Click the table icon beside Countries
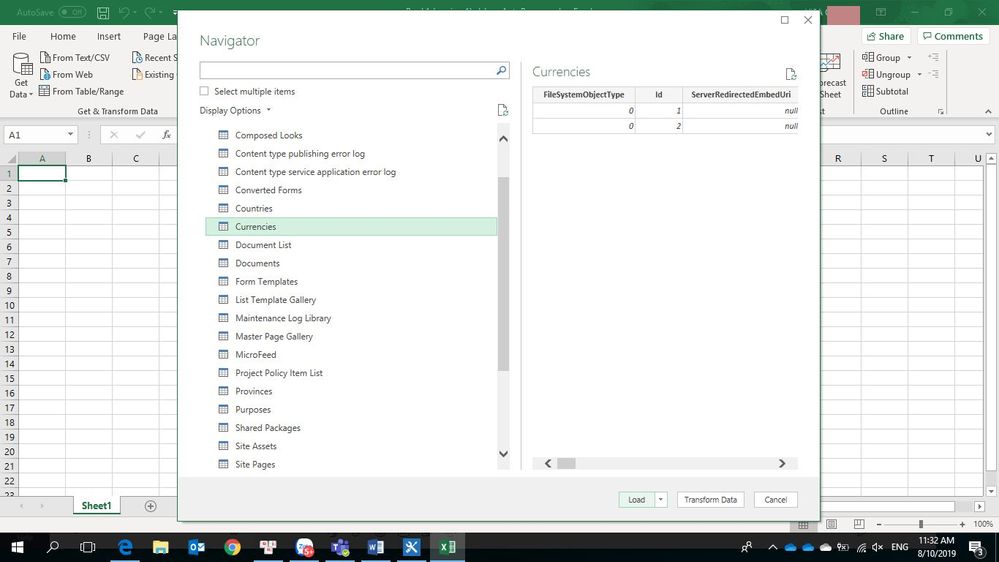 [x=223, y=208]
